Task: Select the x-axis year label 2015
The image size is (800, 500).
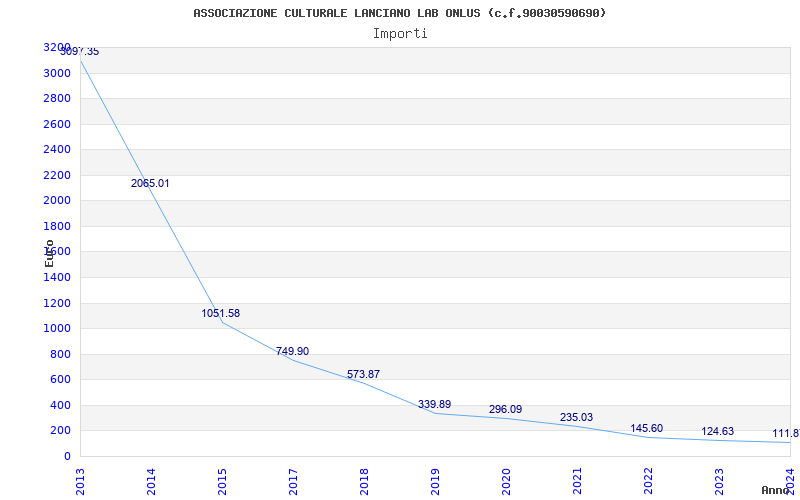Action: coord(222,482)
